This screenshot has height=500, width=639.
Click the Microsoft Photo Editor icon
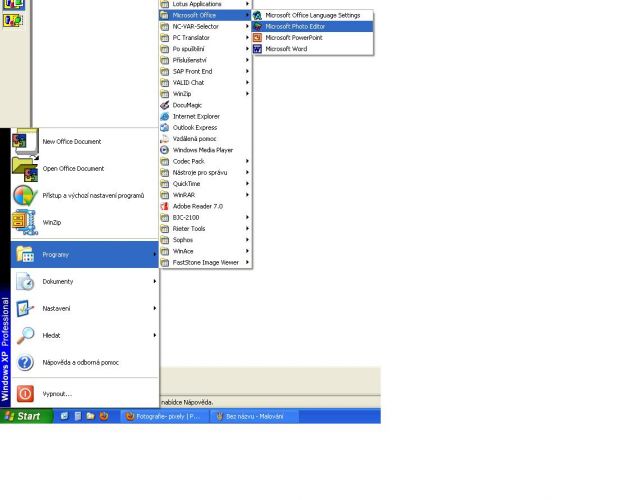(257, 26)
